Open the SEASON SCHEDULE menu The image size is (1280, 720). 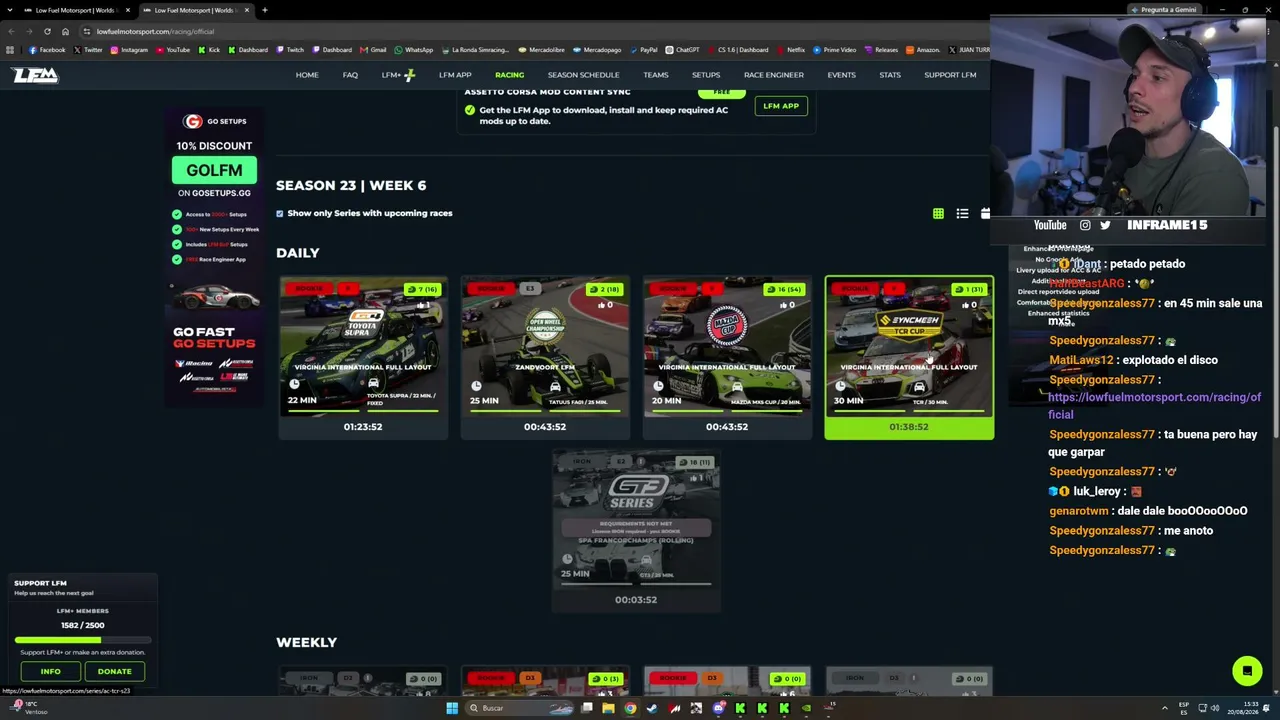point(583,75)
